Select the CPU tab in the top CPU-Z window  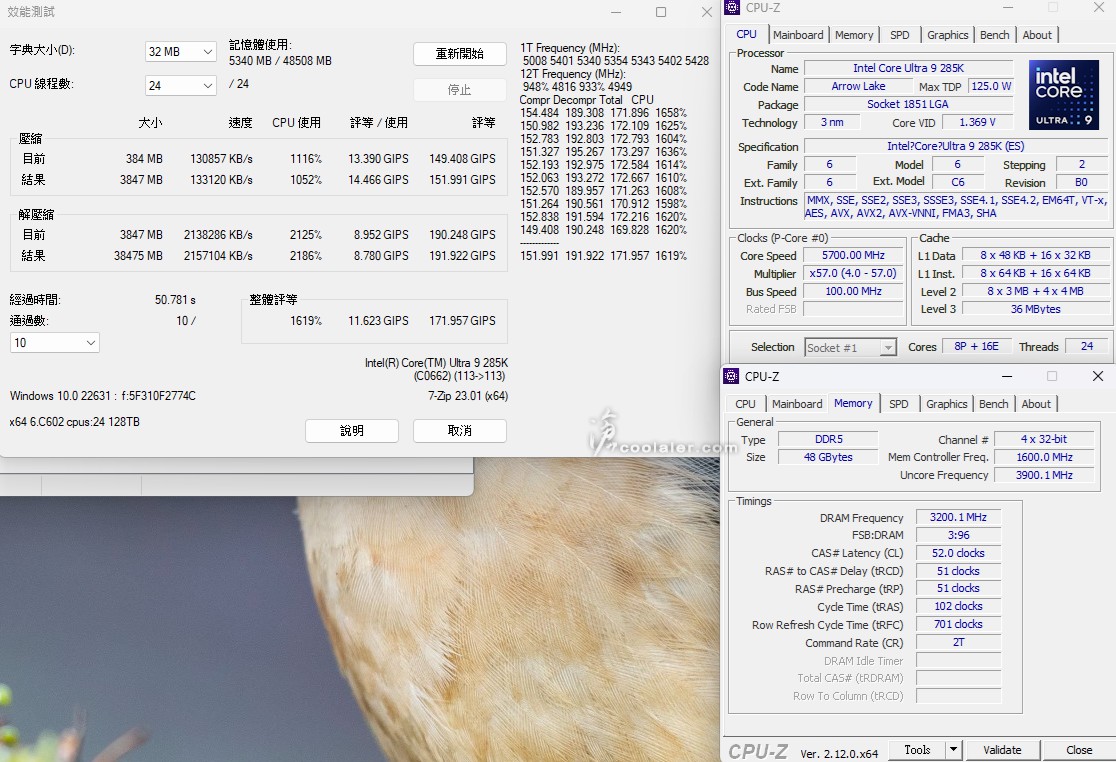tap(746, 34)
